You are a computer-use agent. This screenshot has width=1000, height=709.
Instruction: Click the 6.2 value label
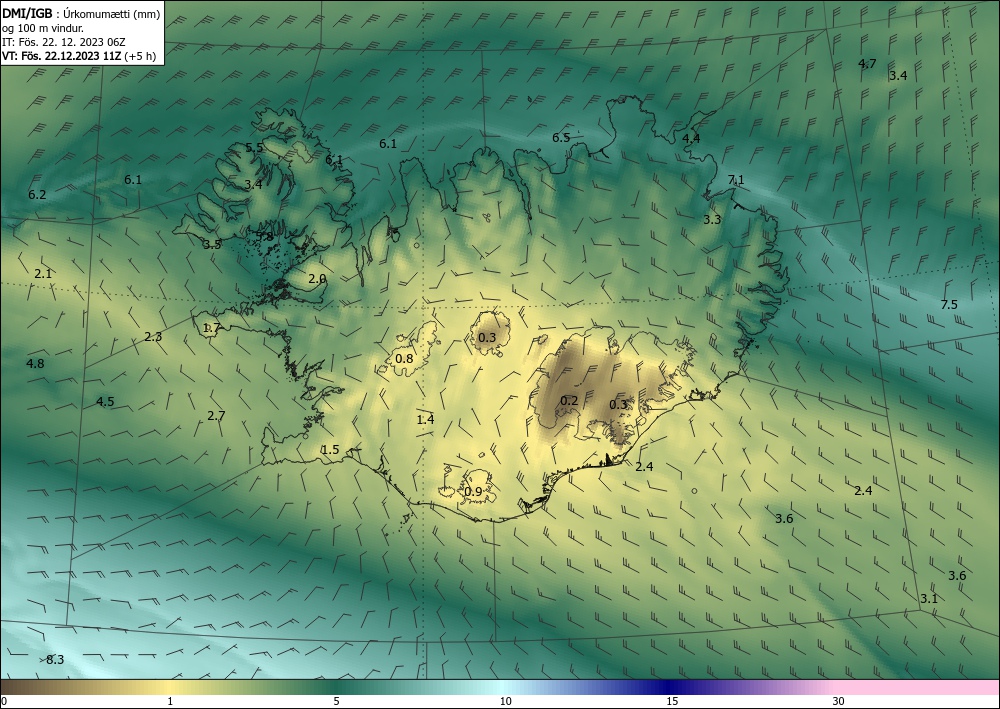point(37,194)
